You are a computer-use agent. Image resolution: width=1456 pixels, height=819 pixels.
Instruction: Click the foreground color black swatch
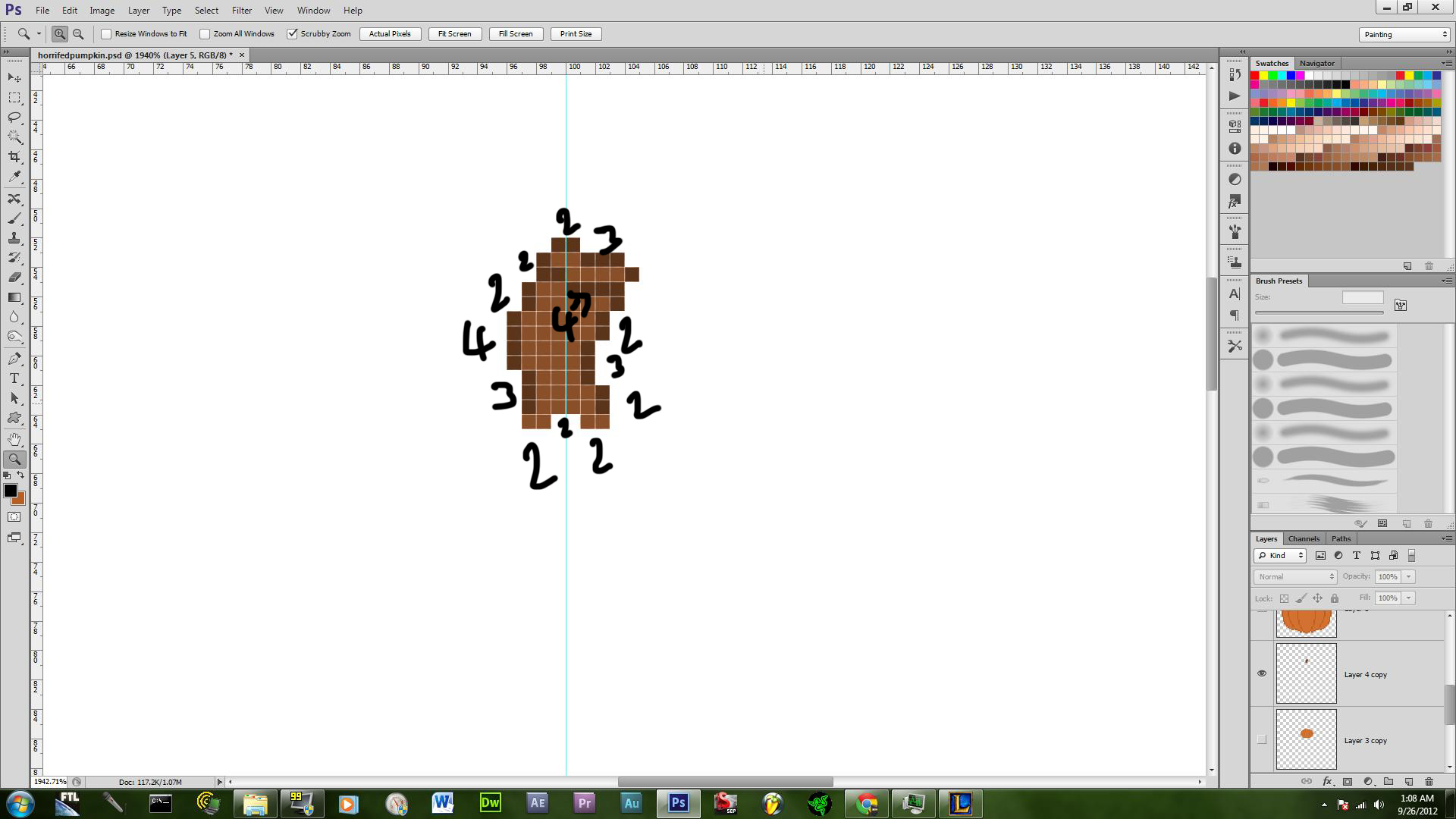pos(10,491)
